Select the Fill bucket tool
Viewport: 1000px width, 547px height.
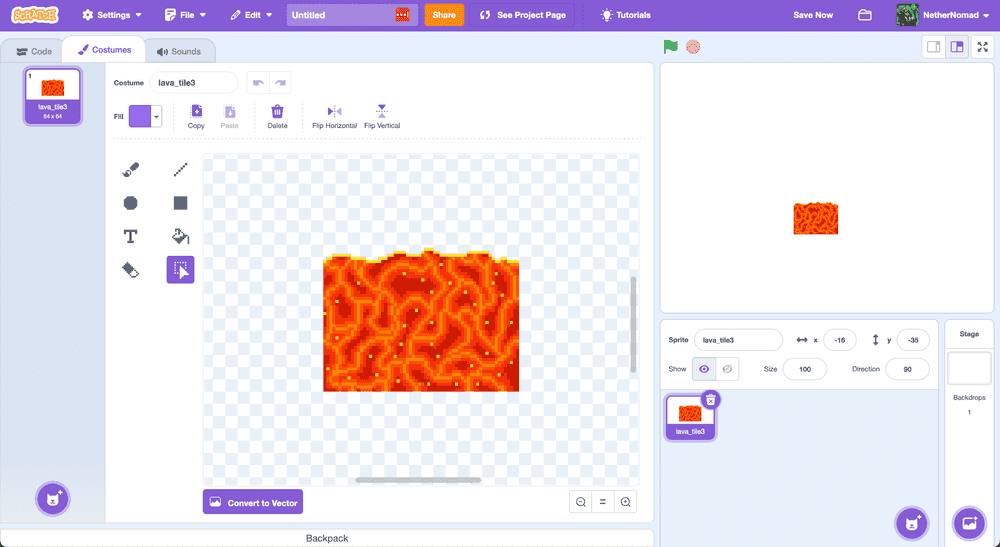(180, 237)
